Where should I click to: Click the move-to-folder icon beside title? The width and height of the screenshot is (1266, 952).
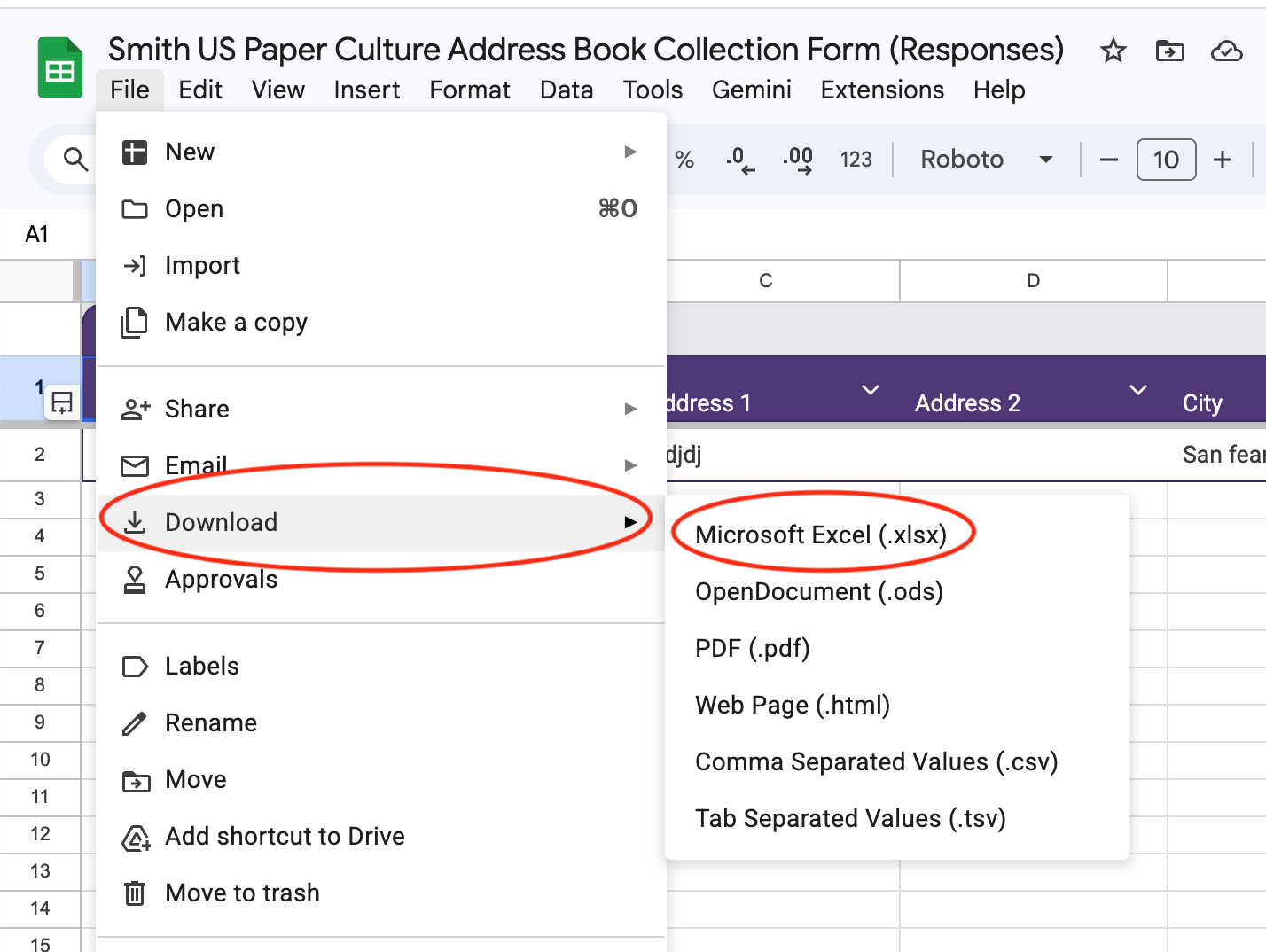[1169, 51]
